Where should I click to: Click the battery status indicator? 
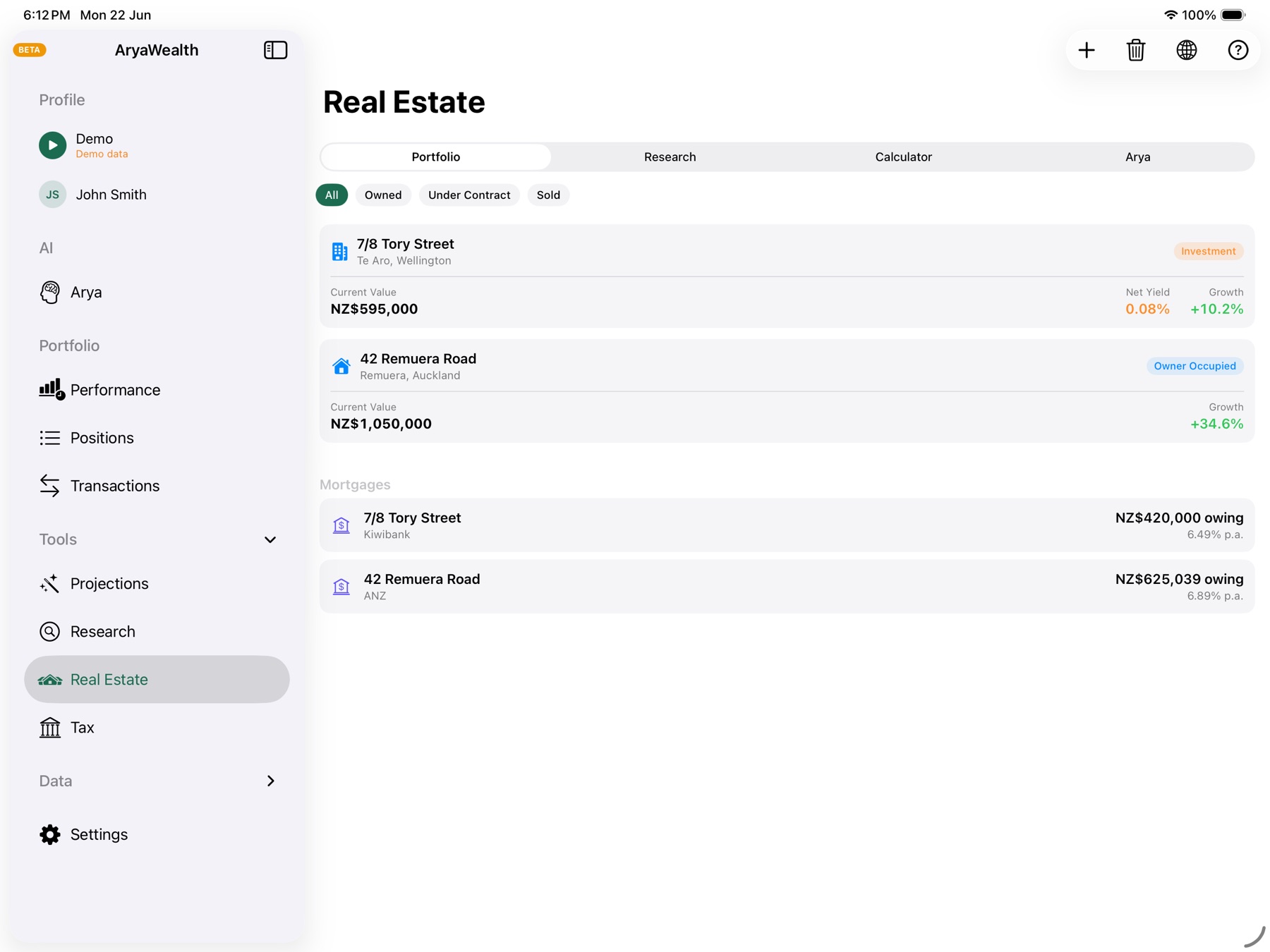[1233, 15]
